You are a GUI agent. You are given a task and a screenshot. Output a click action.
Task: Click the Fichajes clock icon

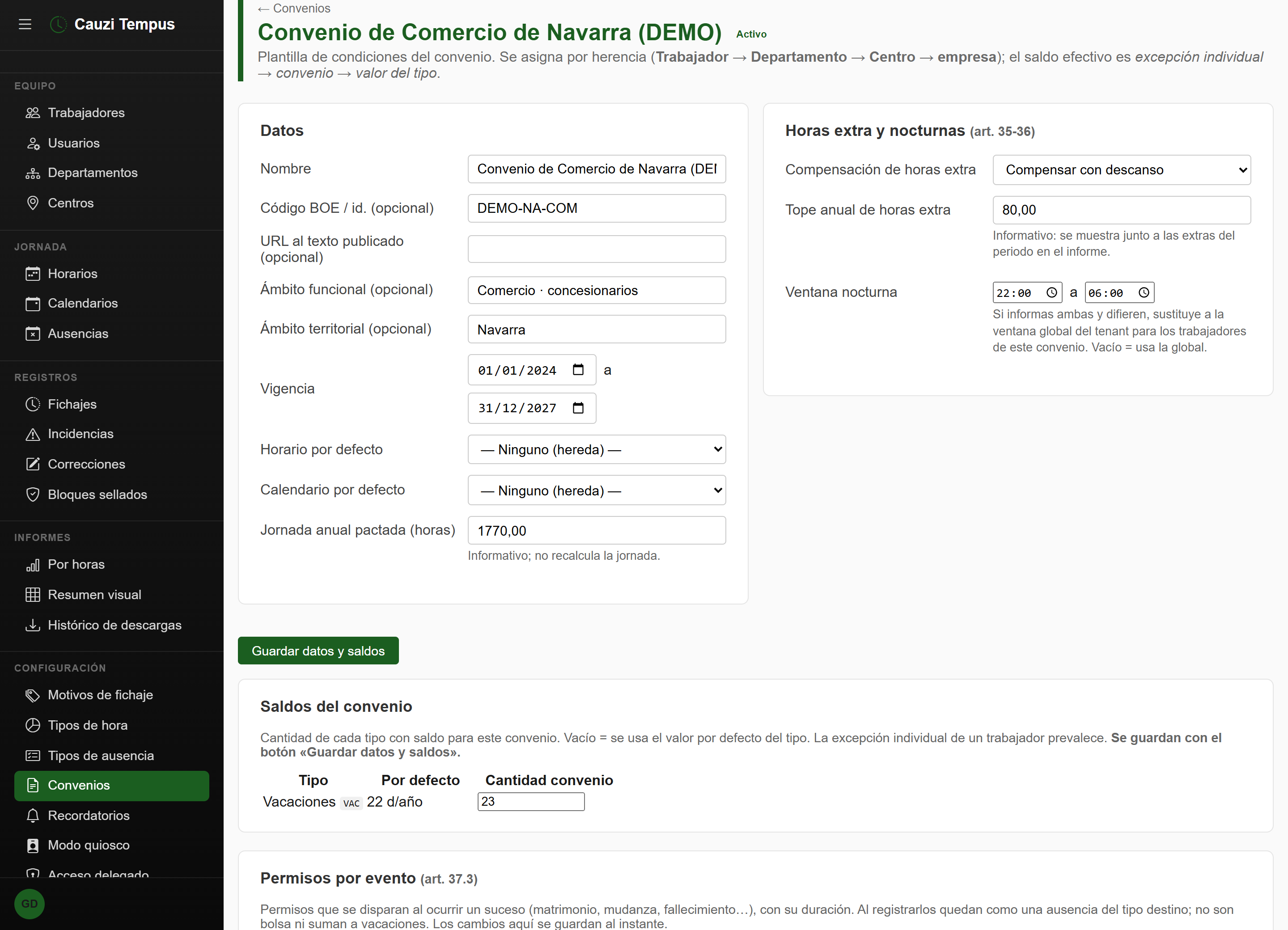33,404
